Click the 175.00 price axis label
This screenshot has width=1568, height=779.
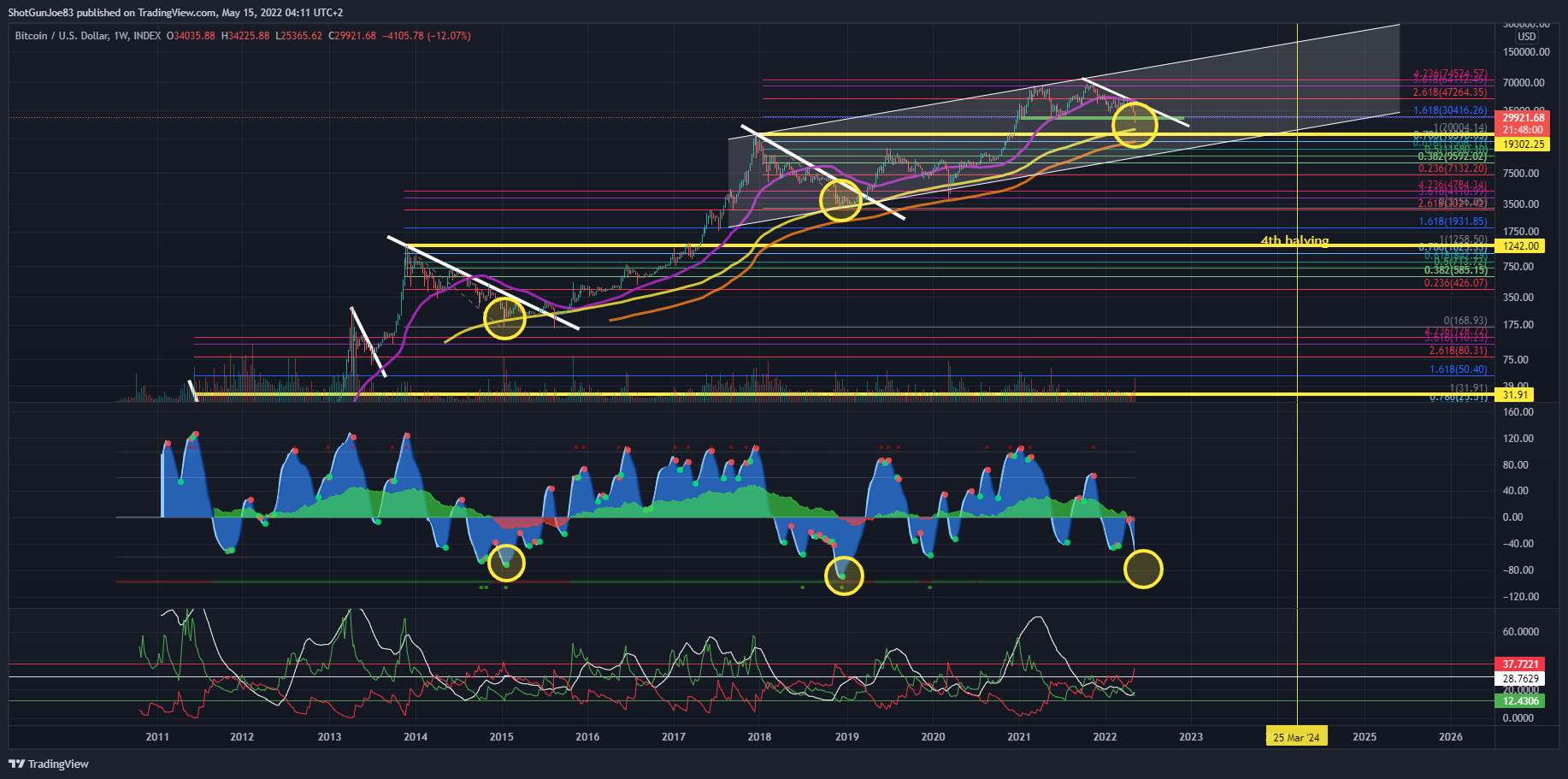(1519, 325)
